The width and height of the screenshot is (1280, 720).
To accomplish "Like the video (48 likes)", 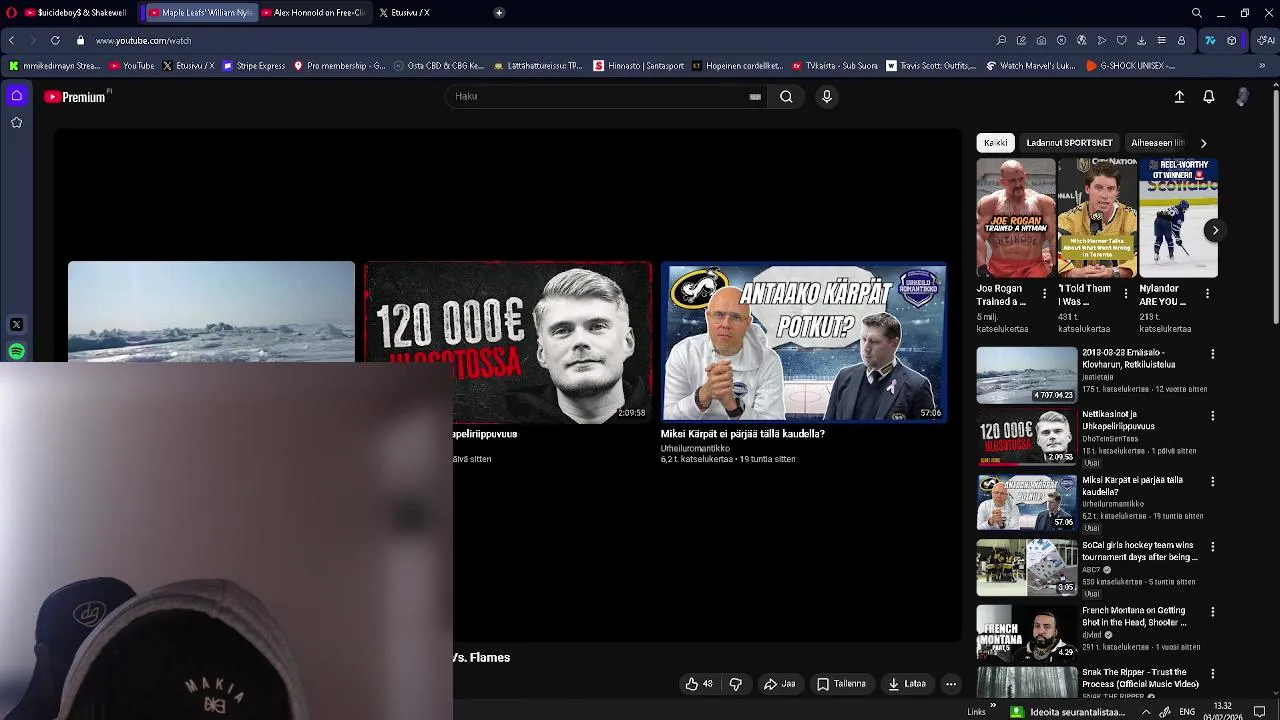I will [699, 684].
